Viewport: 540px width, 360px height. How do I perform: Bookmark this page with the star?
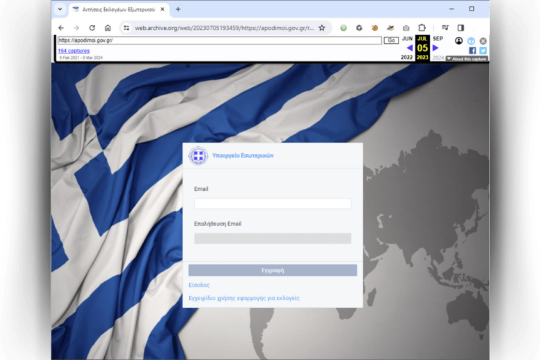coord(322,28)
